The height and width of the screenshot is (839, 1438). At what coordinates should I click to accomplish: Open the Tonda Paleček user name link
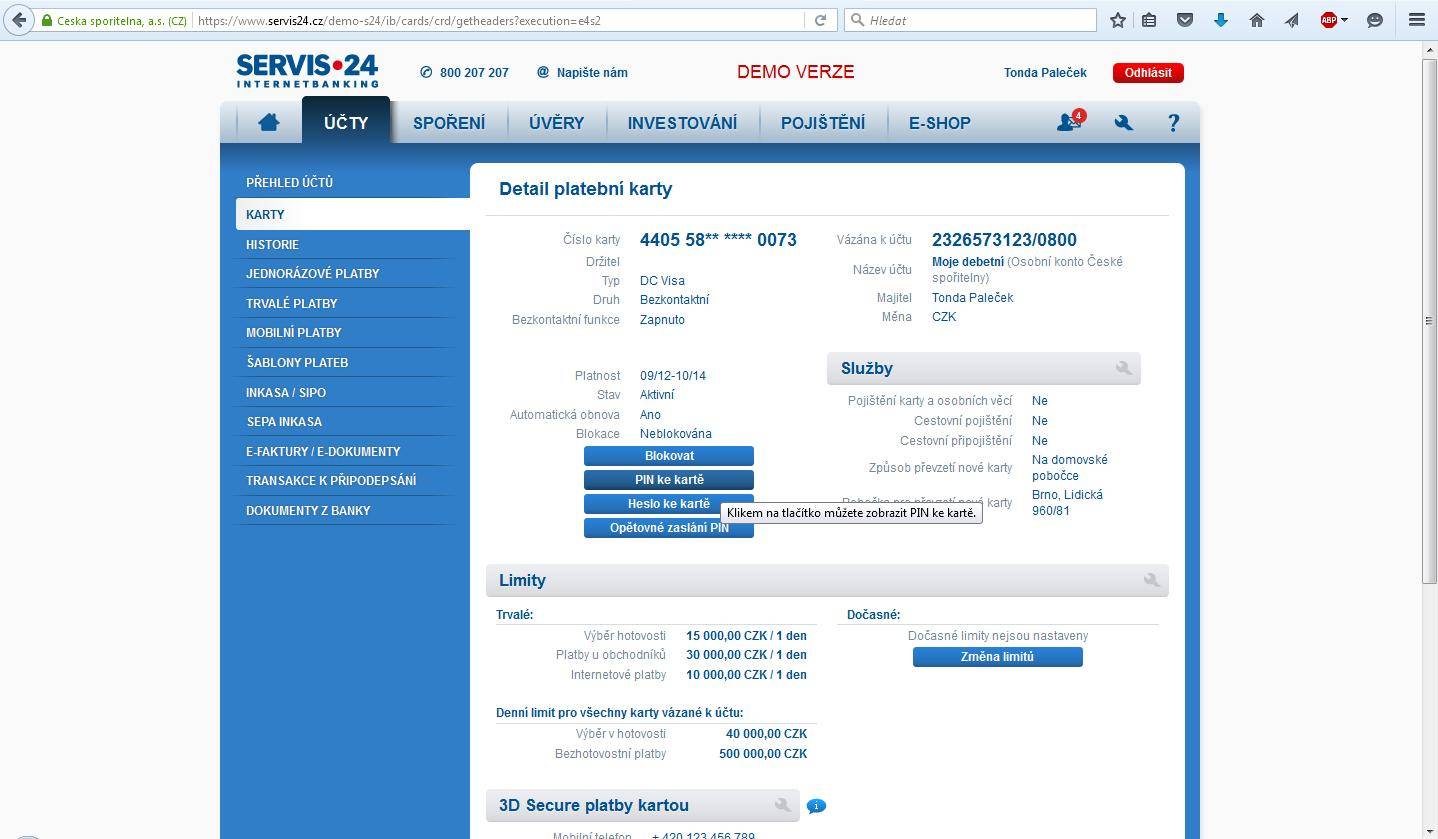click(x=1045, y=72)
